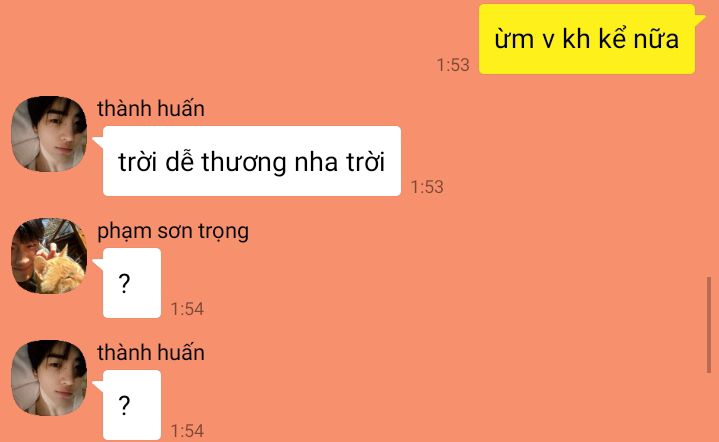
Task: Click the orange cat in phạm sơn trọng's avatar
Action: (59, 271)
